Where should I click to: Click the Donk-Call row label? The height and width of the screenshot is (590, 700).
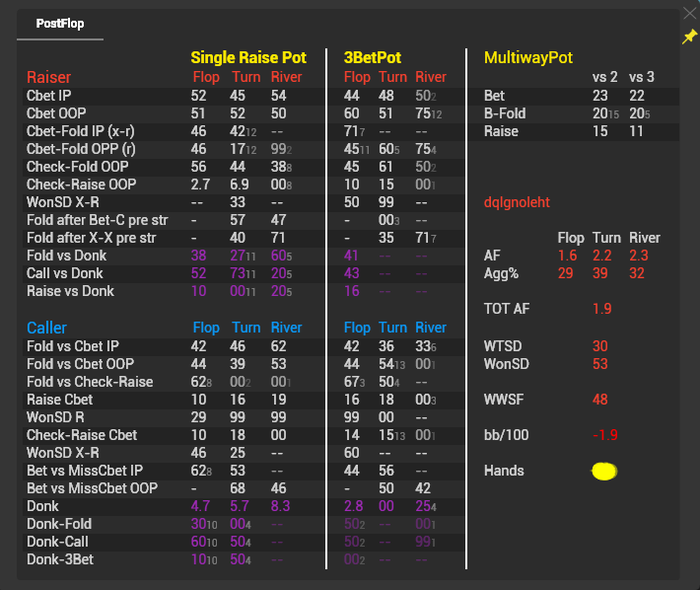pyautogui.click(x=58, y=542)
